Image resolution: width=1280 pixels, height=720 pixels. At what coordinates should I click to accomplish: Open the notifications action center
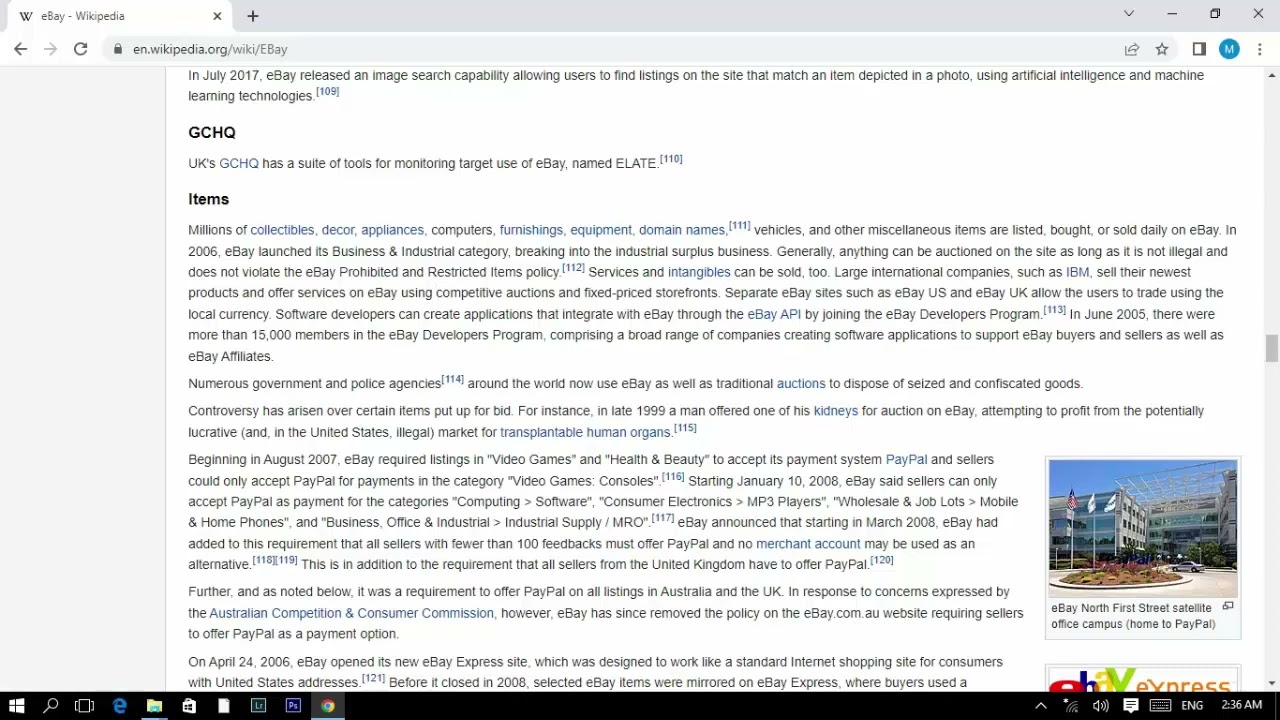pos(1130,705)
